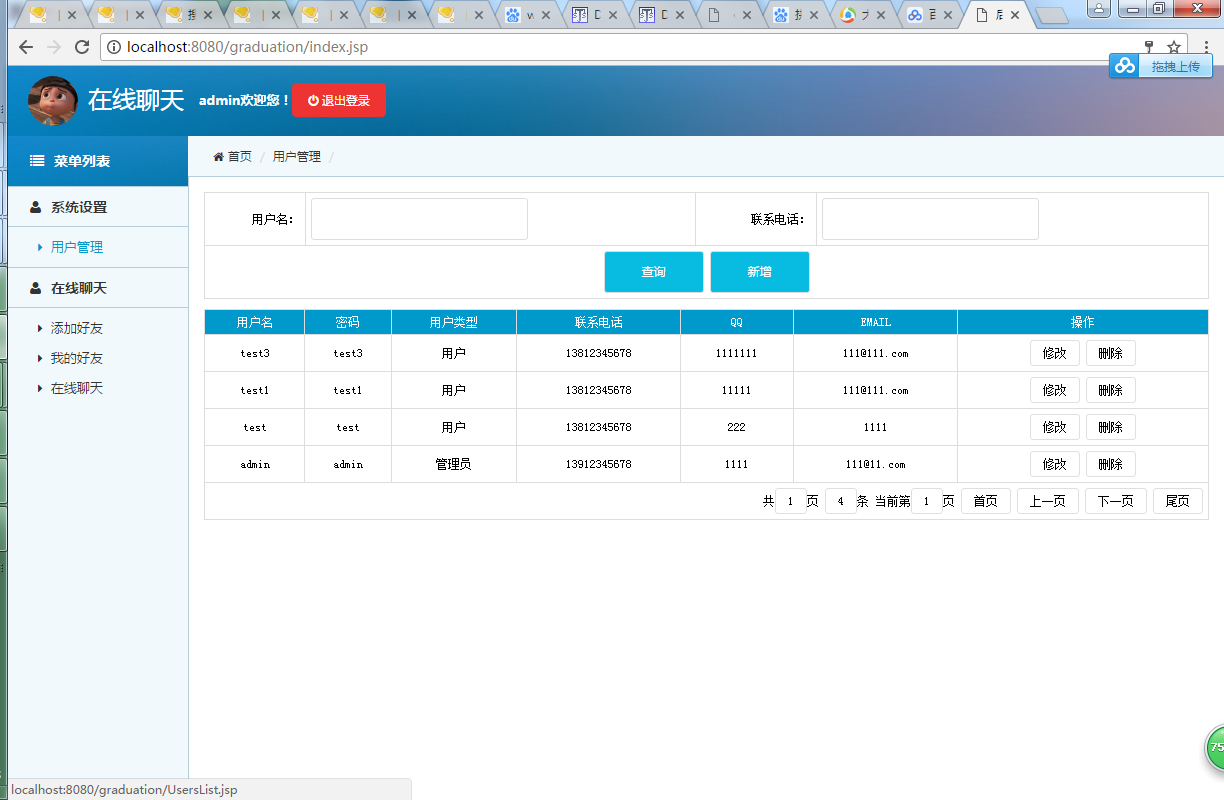Click 上一页 pagination button
1224x800 pixels.
coord(1048,501)
